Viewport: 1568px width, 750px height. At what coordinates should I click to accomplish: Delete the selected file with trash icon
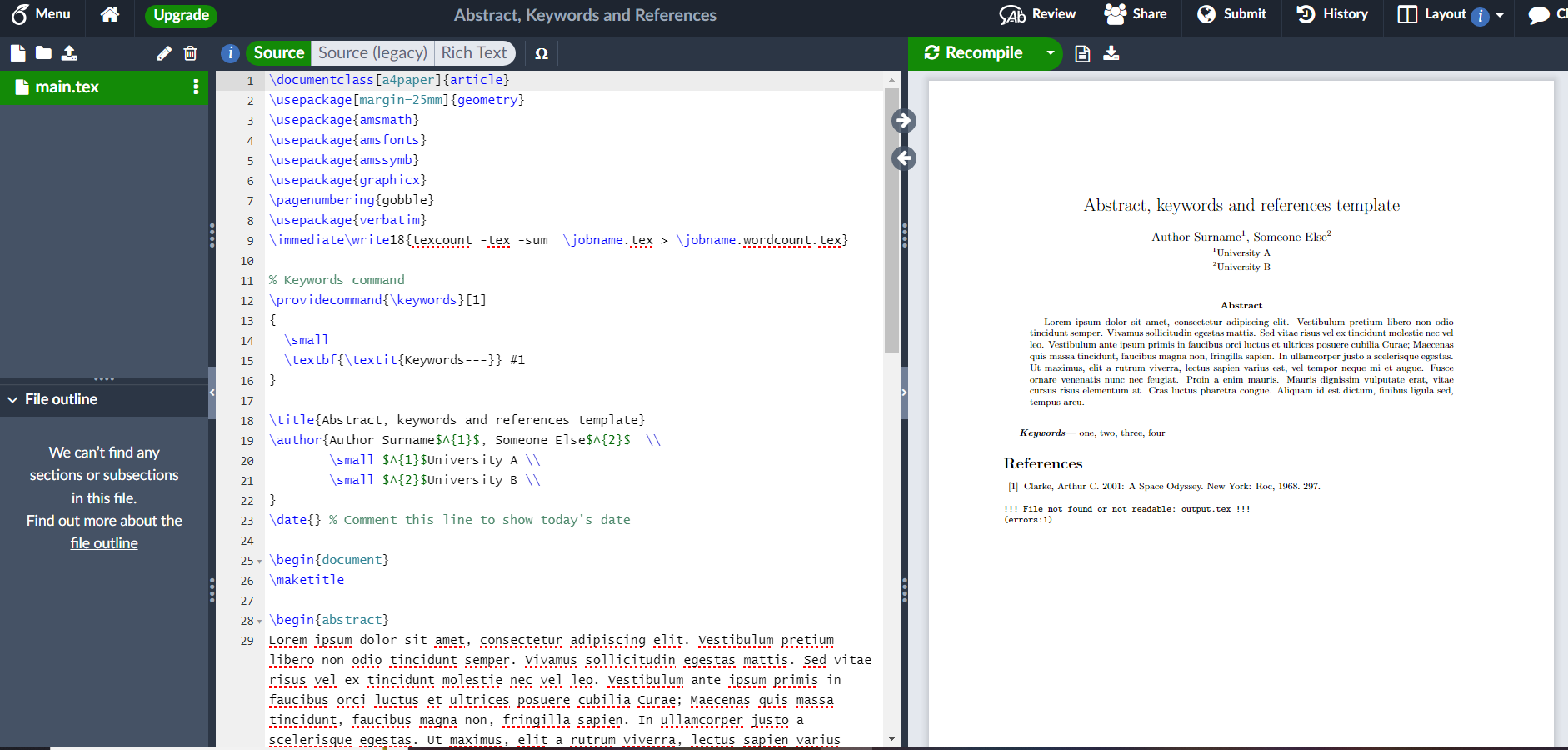pos(190,53)
